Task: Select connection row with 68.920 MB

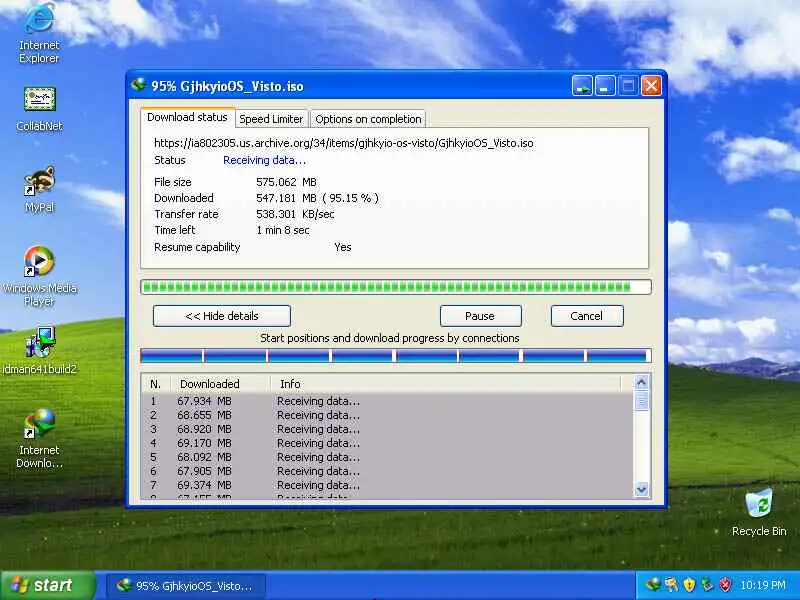Action: 387,429
